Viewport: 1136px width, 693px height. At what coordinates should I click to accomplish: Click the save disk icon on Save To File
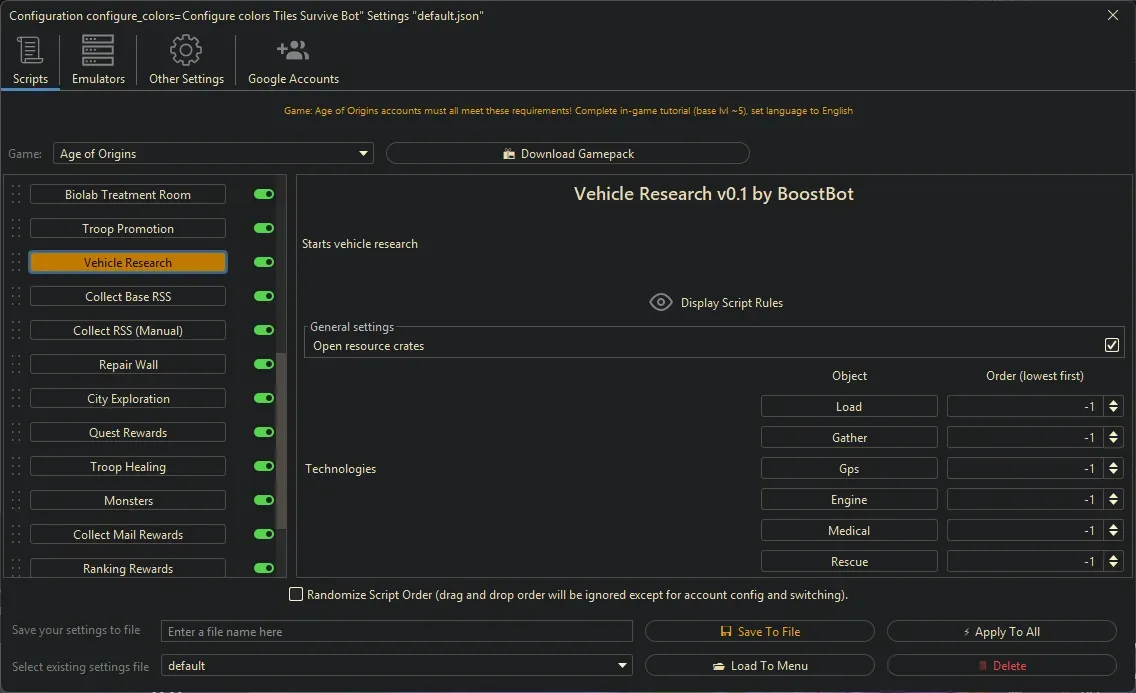point(728,631)
